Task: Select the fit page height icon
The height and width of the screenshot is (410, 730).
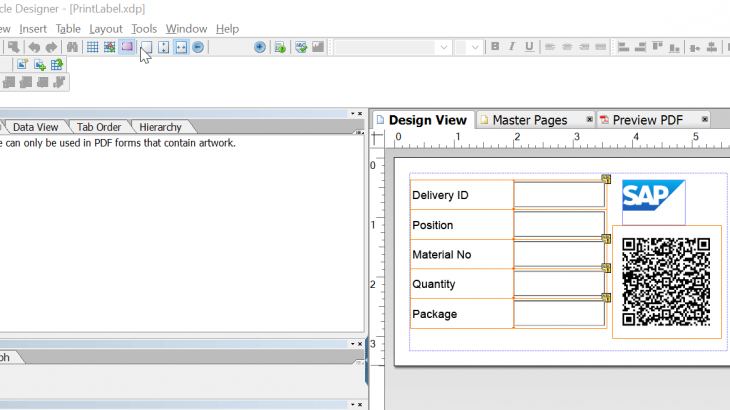Action: pyautogui.click(x=163, y=47)
